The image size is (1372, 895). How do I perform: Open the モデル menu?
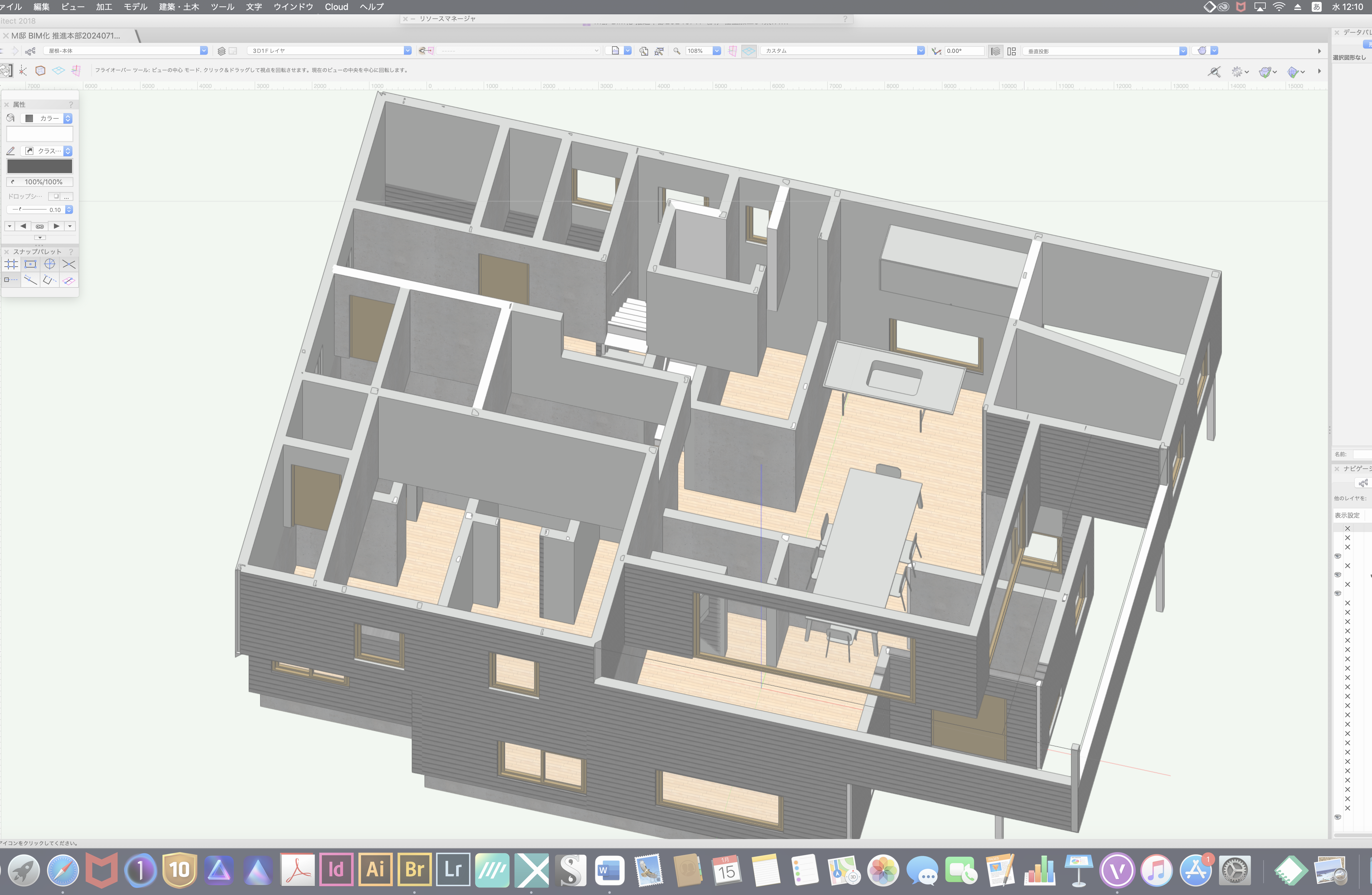(135, 7)
